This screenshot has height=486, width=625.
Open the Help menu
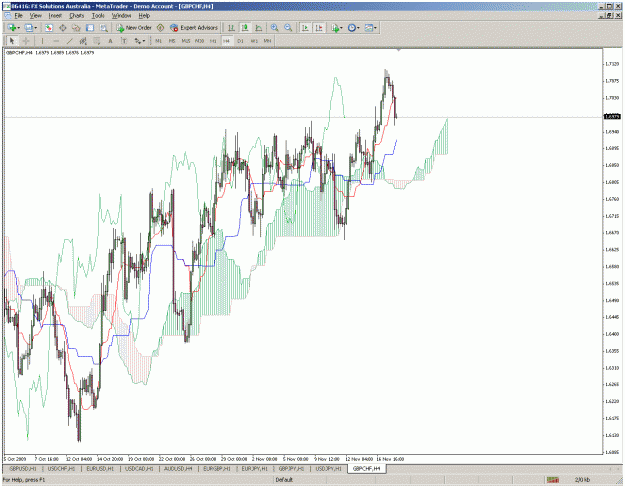144,16
